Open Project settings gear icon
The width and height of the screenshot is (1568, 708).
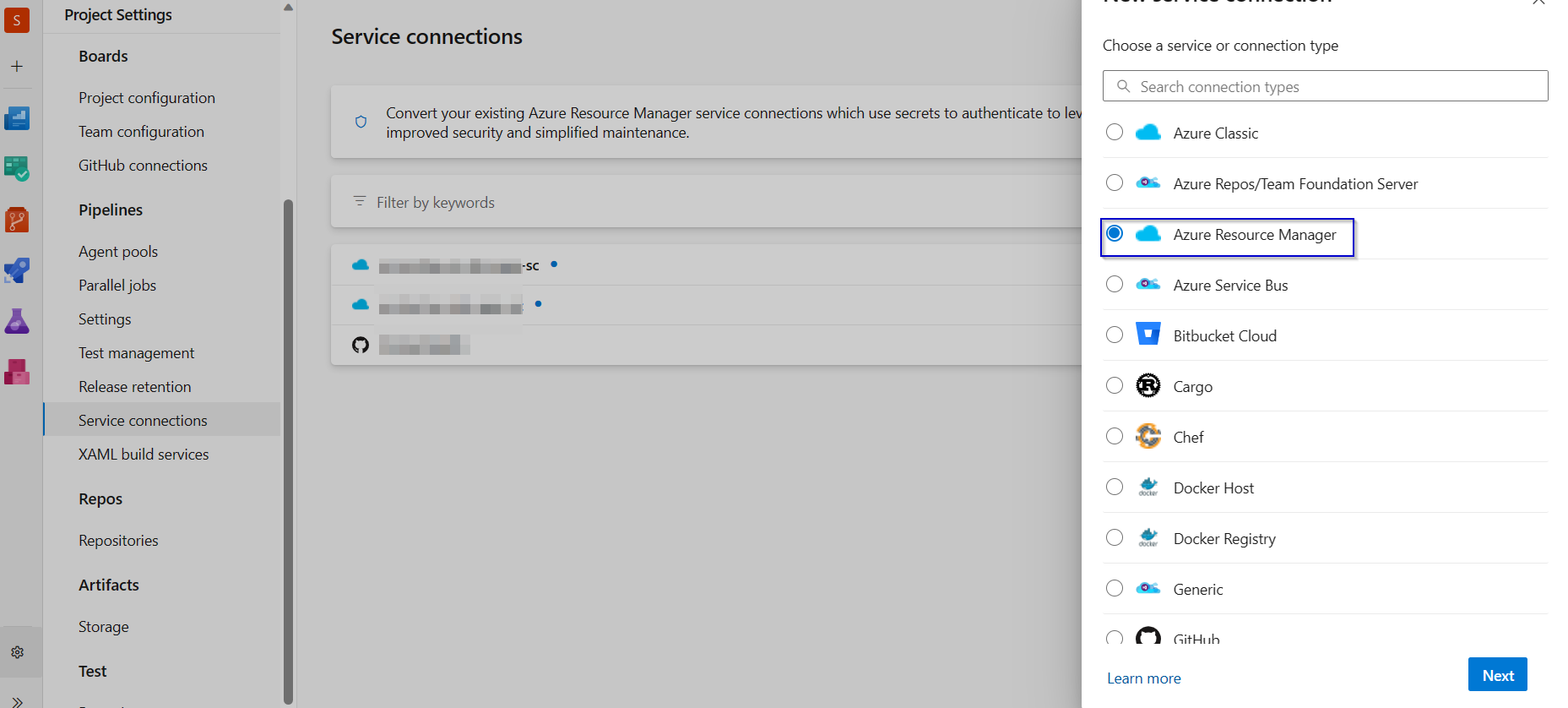click(18, 652)
